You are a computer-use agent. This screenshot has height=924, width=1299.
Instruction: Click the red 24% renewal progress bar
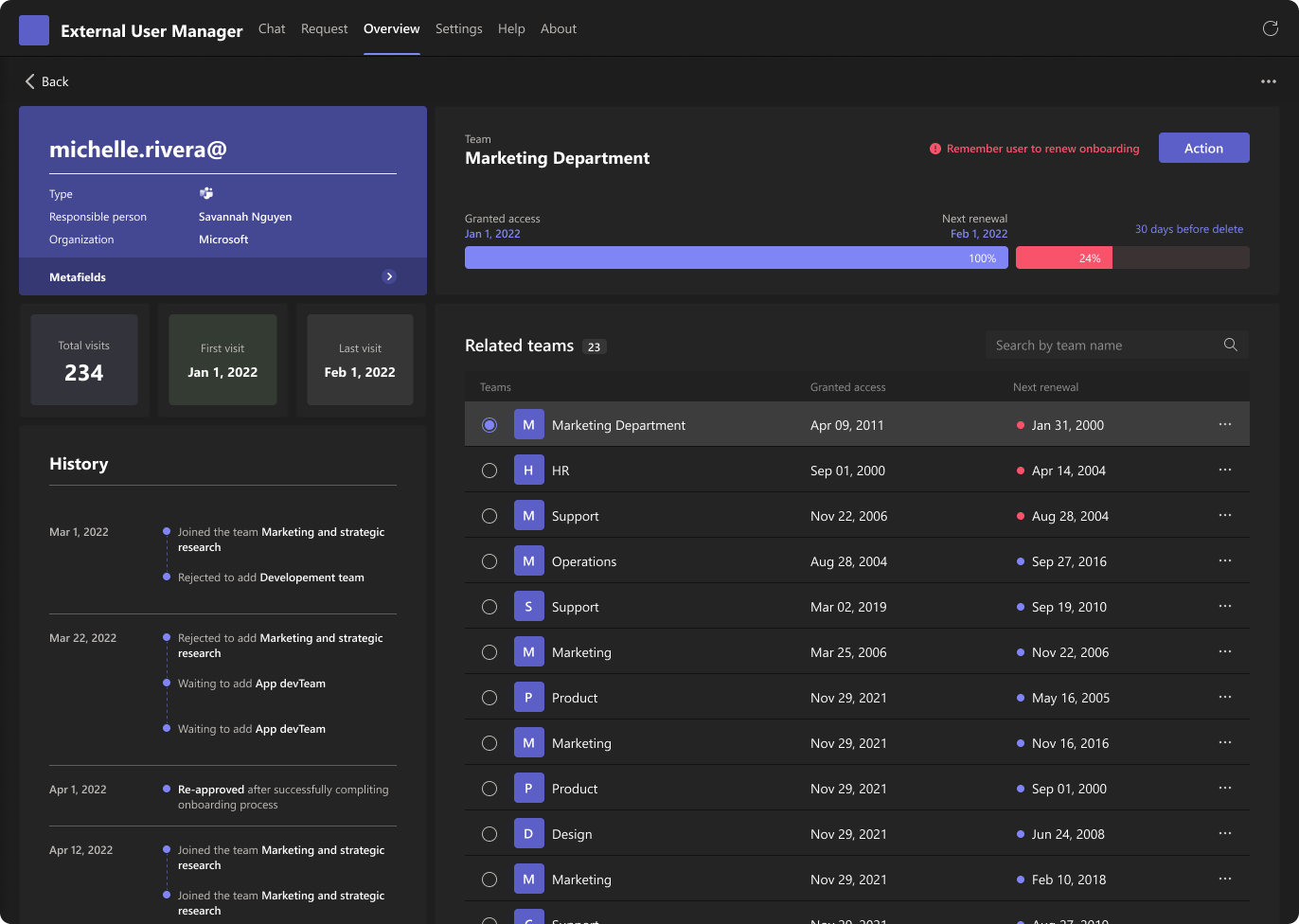(x=1063, y=258)
